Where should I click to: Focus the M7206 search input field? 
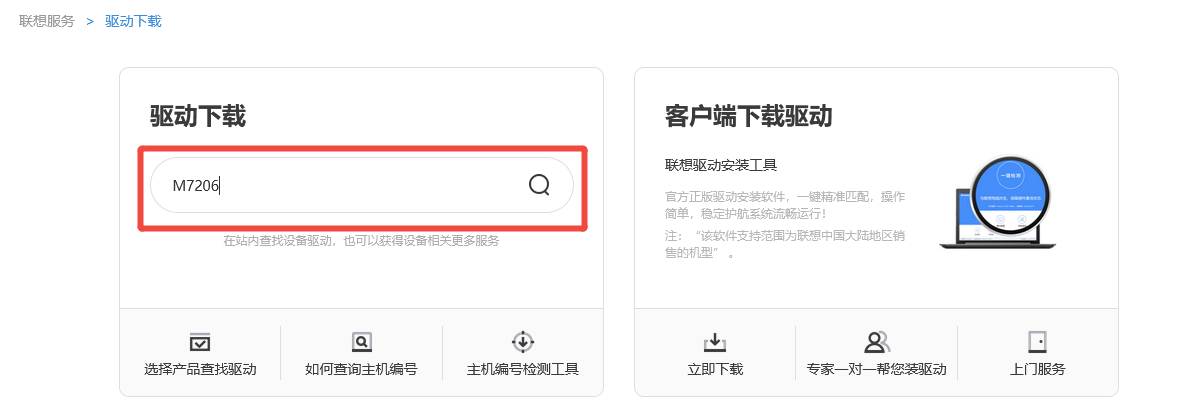pos(362,185)
